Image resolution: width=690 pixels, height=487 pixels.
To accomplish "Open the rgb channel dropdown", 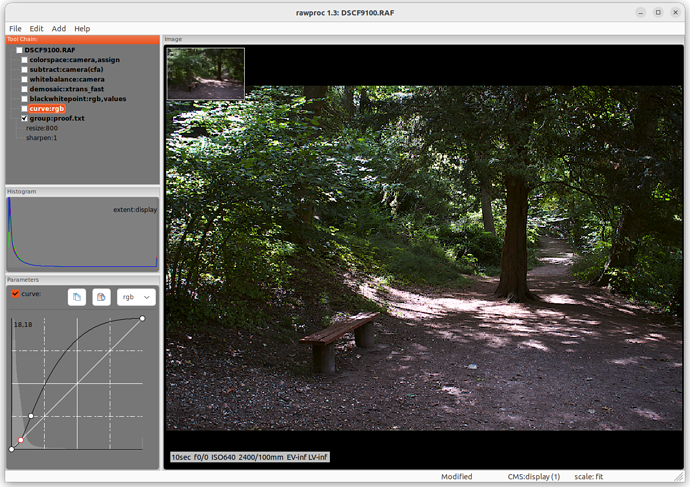I will click(x=136, y=297).
